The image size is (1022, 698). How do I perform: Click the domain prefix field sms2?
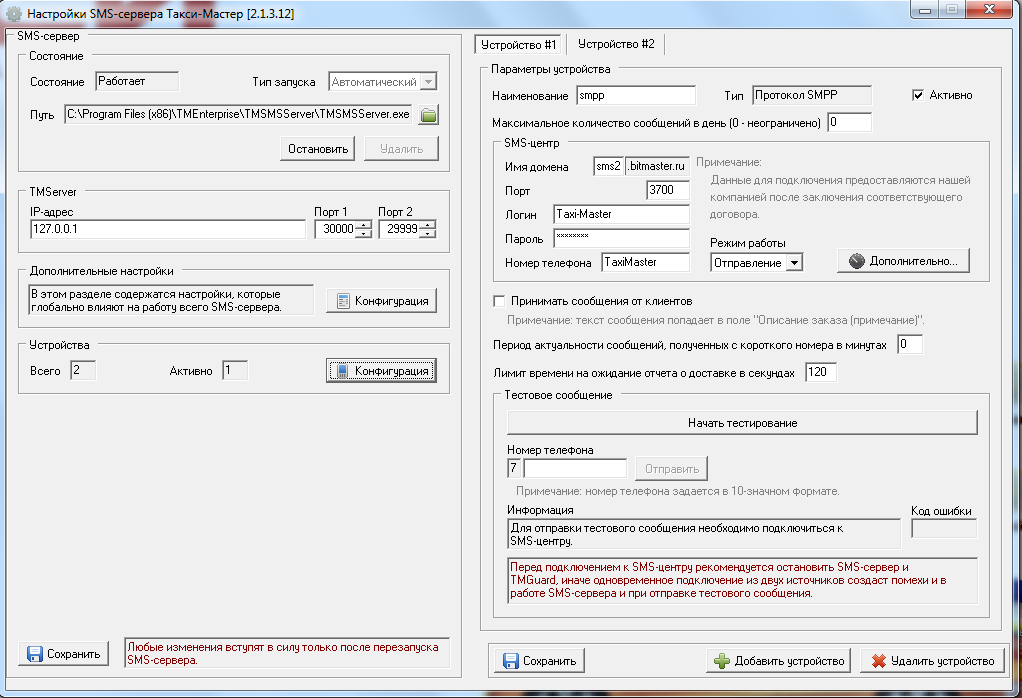(x=608, y=166)
